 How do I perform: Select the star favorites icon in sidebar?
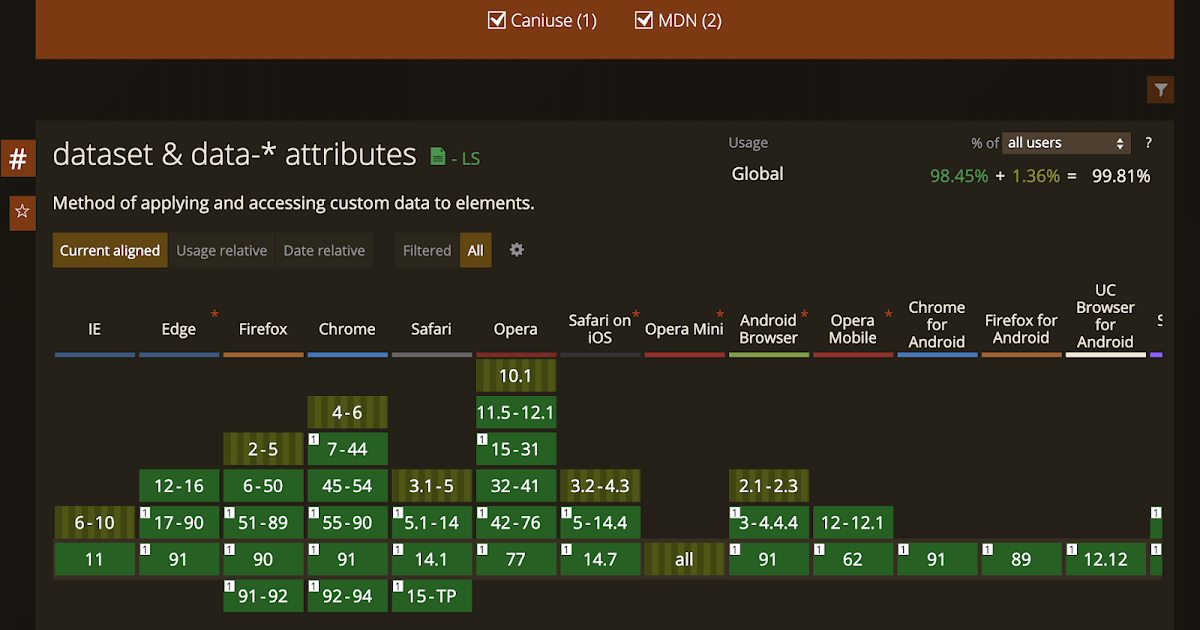21,213
